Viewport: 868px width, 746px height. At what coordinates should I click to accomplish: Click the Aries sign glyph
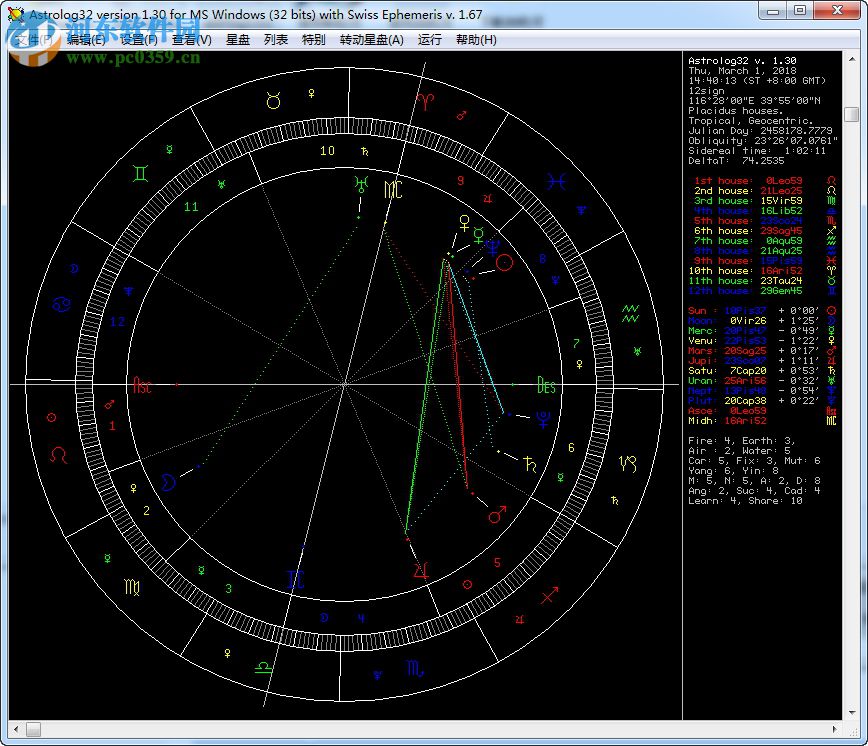[426, 100]
